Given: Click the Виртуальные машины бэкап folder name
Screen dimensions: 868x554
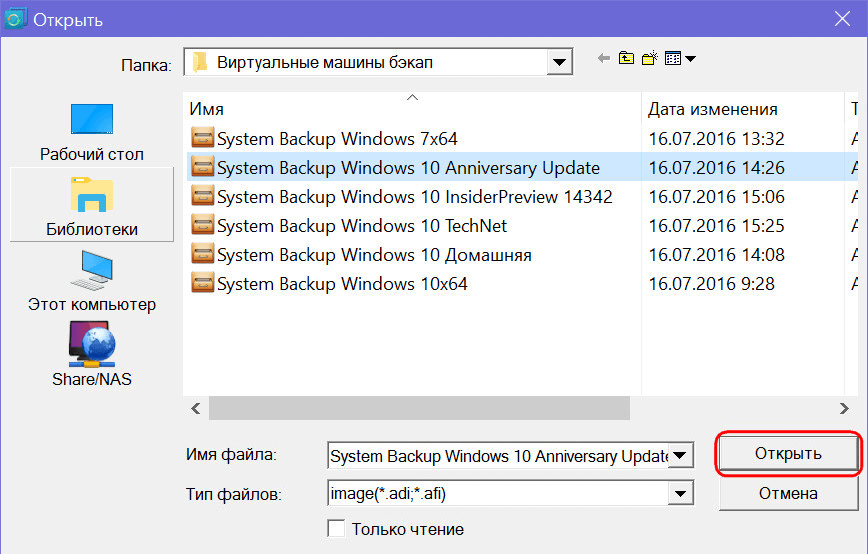Looking at the screenshot, I should click(325, 62).
